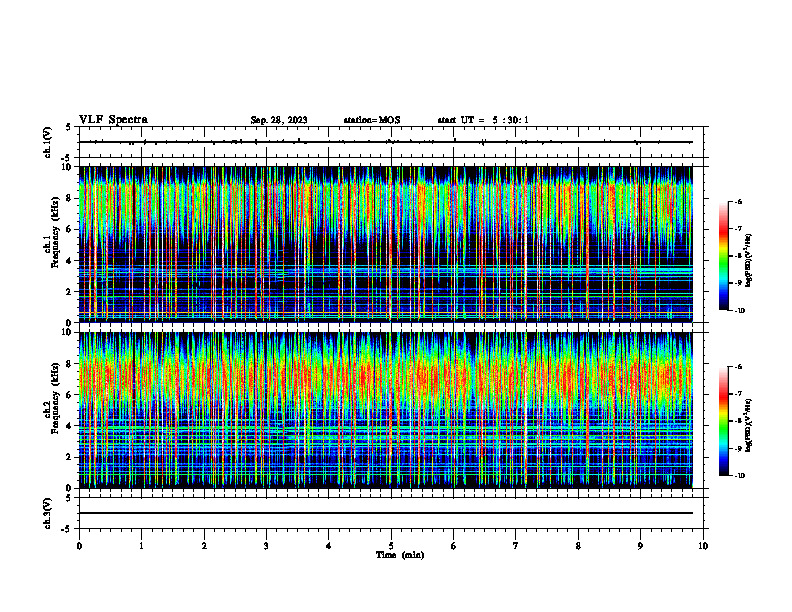Click time axis tick label "1"
Screen dimensions: 792x612
[141, 546]
